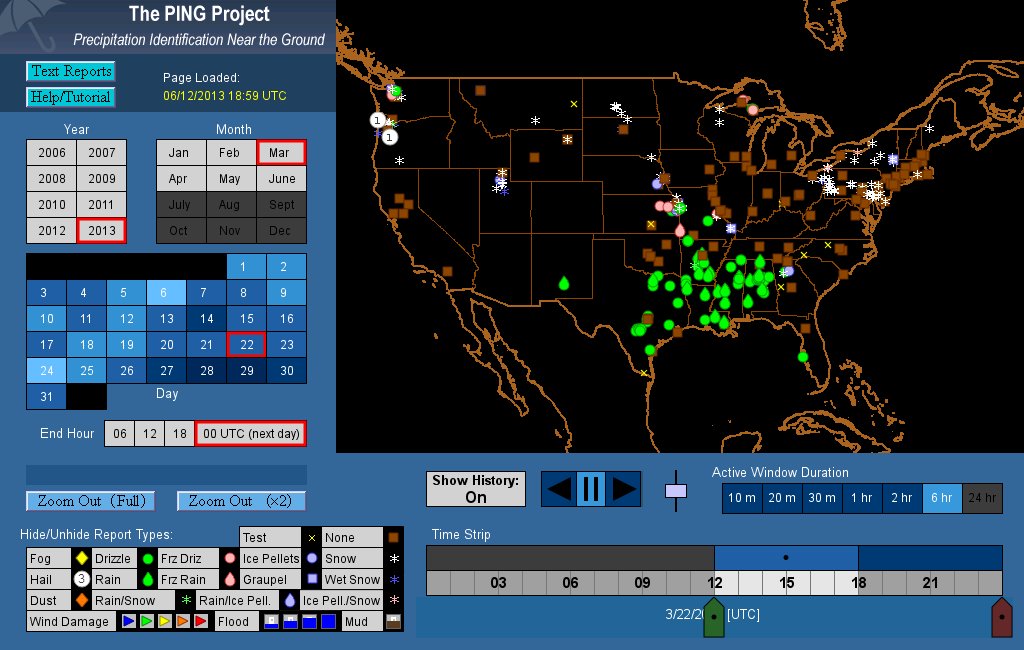Pause the animation playback
This screenshot has width=1024, height=650.
[590, 489]
